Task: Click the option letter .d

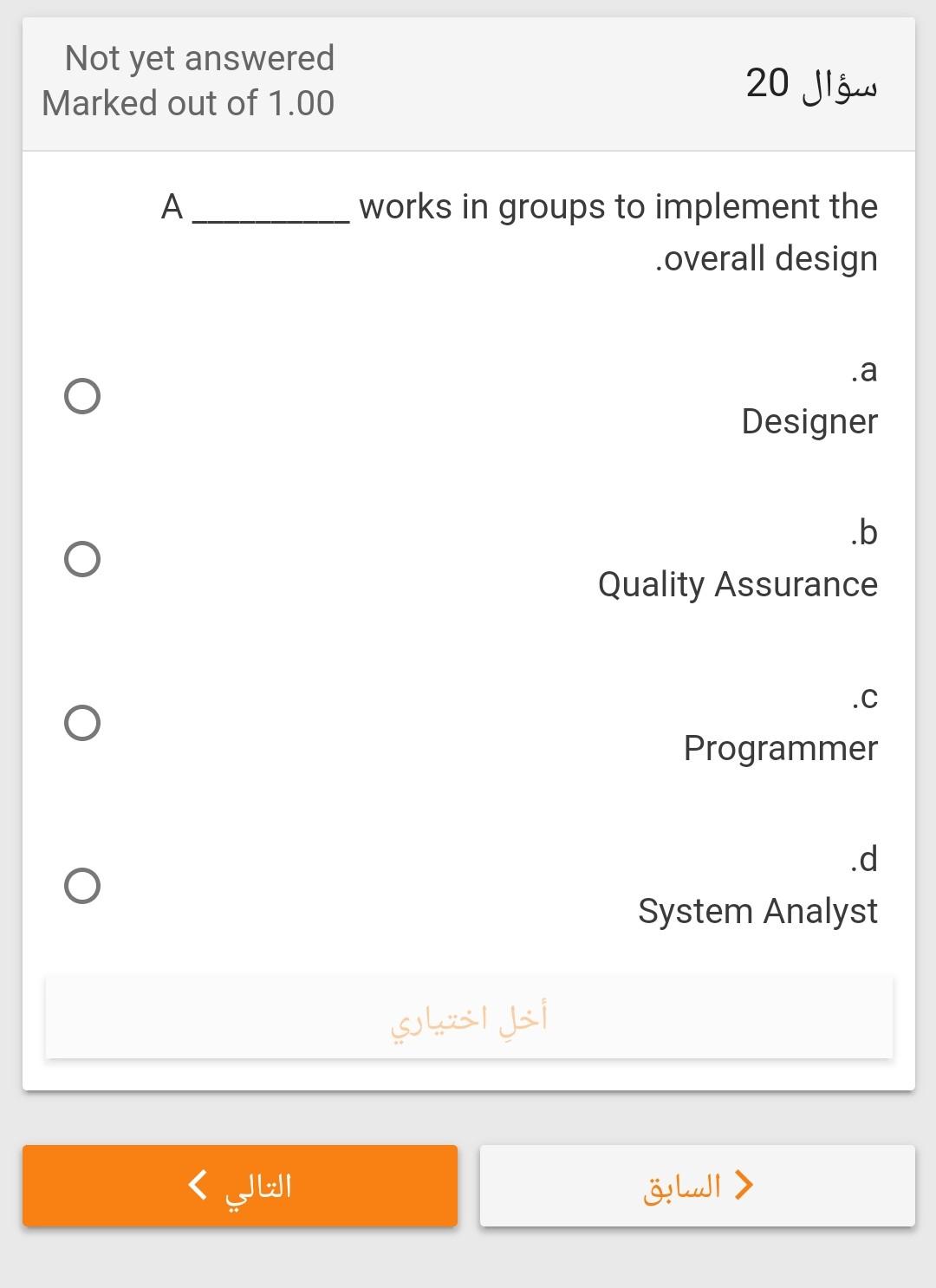Action: point(863,859)
